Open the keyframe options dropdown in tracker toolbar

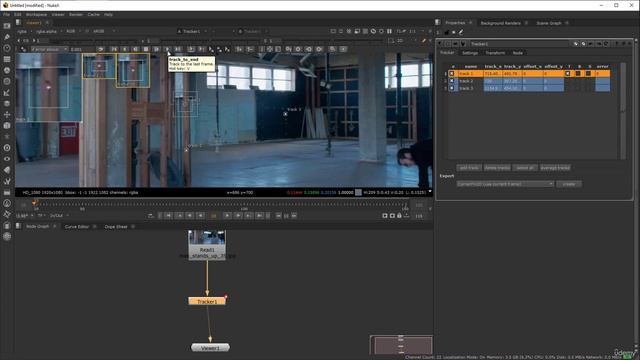click(x=49, y=49)
